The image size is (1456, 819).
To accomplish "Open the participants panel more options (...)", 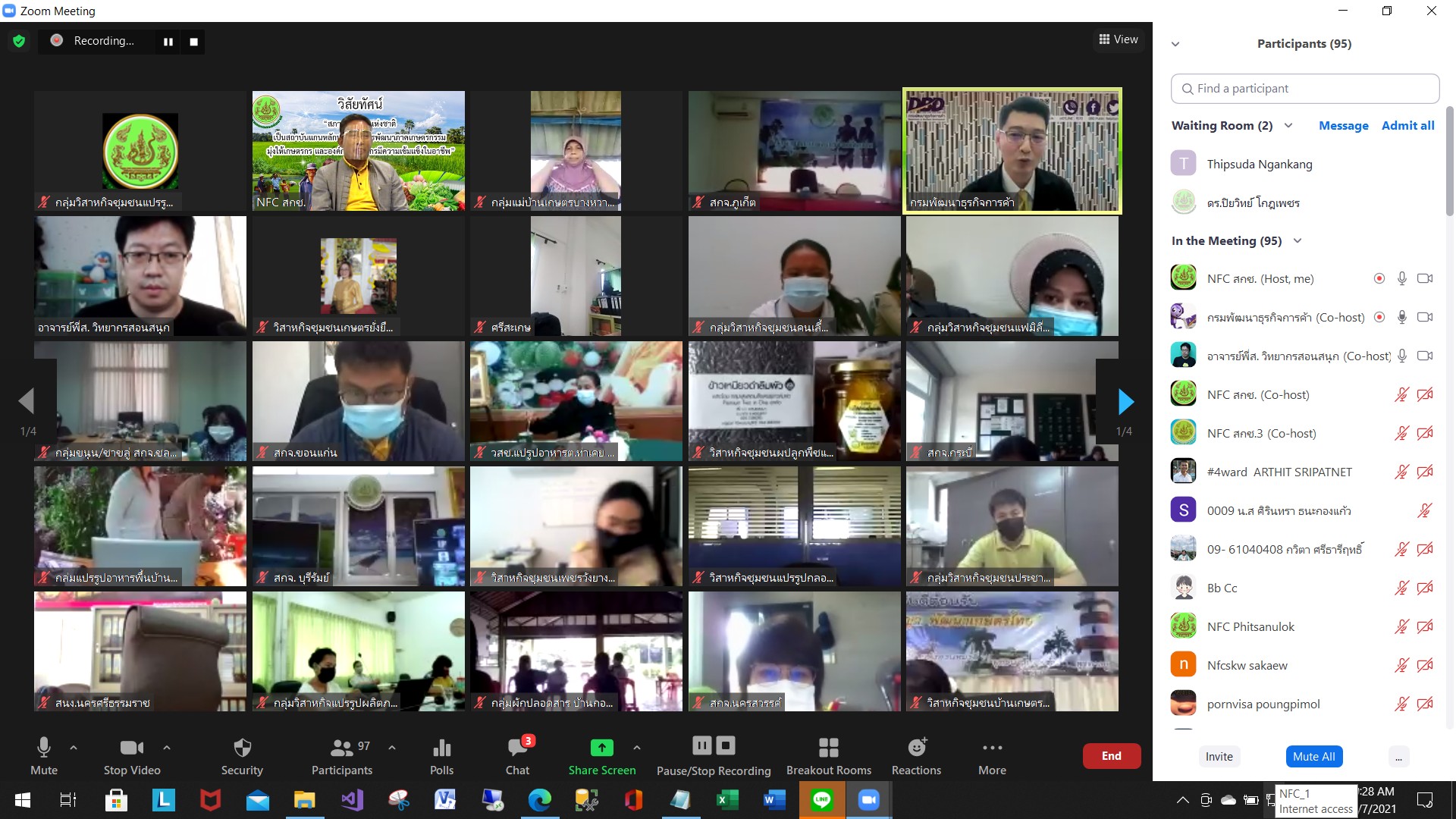I will pos(1398,757).
